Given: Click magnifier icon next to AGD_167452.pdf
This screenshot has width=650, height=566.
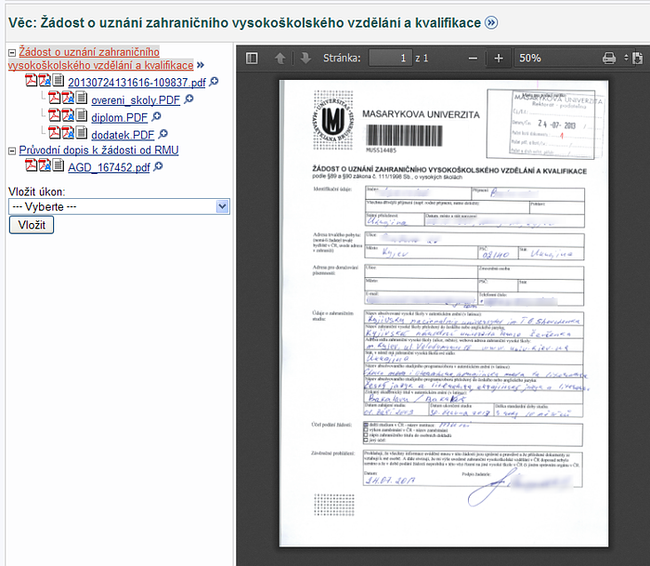Looking at the screenshot, I should point(158,167).
